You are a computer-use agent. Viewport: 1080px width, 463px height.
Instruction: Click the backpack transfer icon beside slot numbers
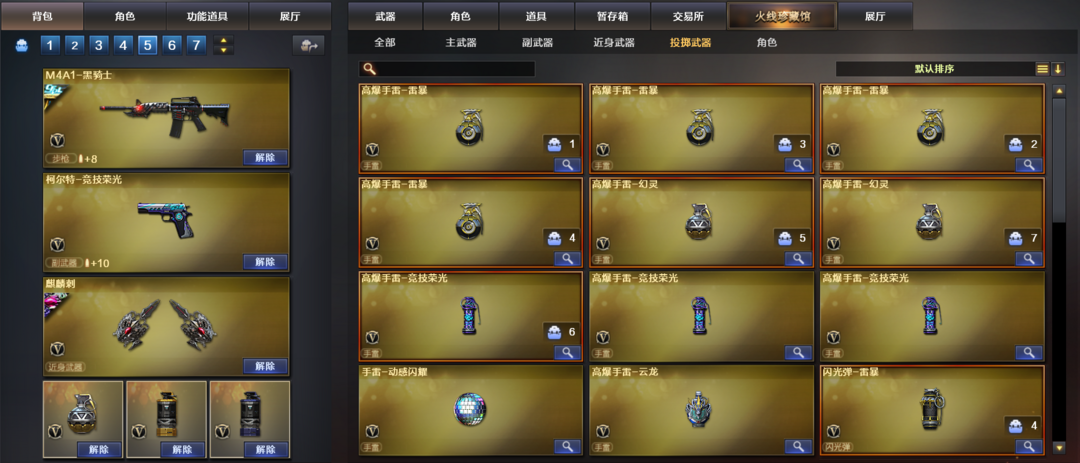[x=308, y=45]
